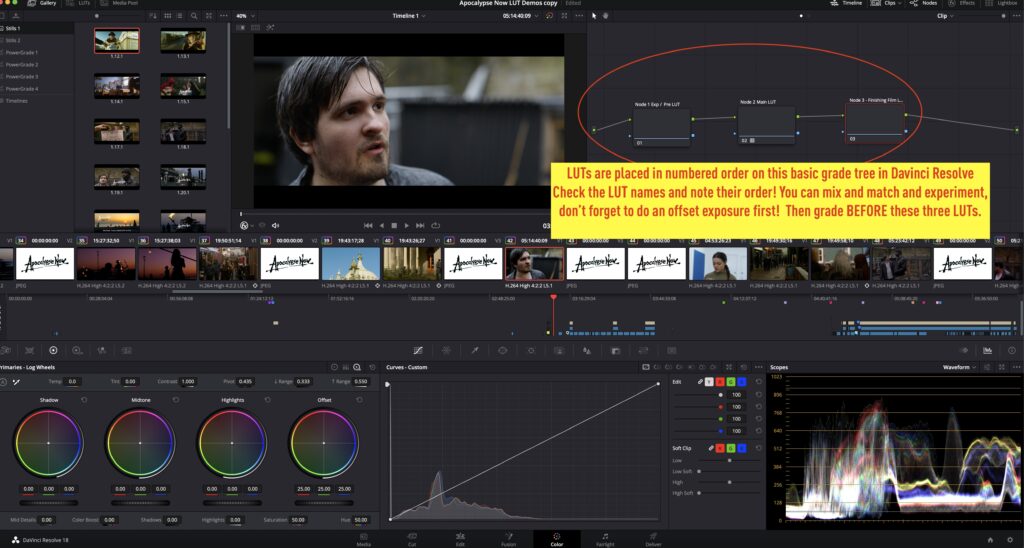Reset the Highlights color wheel
Screen dimensions: 1024x548
(x=268, y=400)
